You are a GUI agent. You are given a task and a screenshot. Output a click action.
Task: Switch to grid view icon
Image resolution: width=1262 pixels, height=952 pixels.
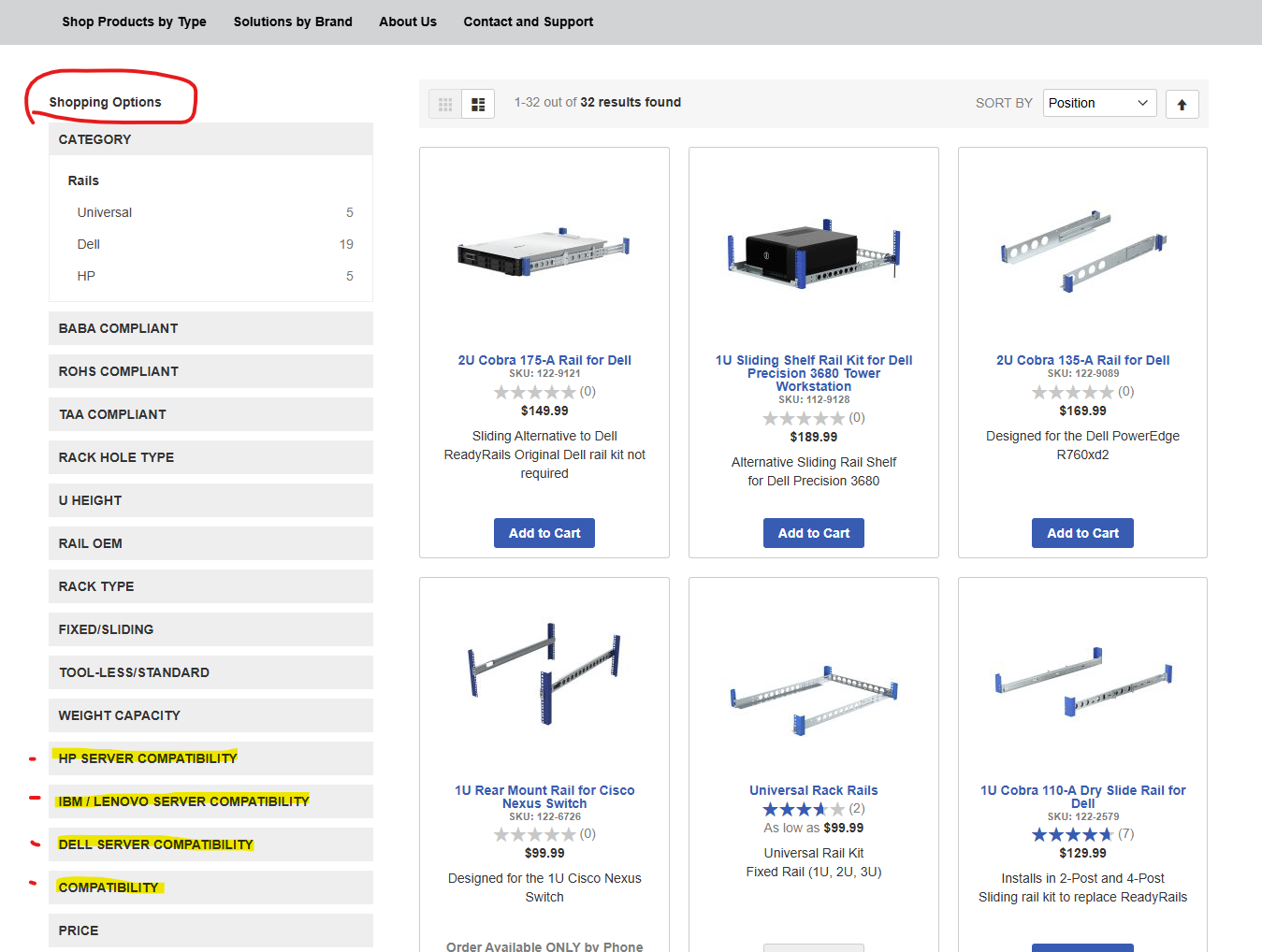point(445,104)
